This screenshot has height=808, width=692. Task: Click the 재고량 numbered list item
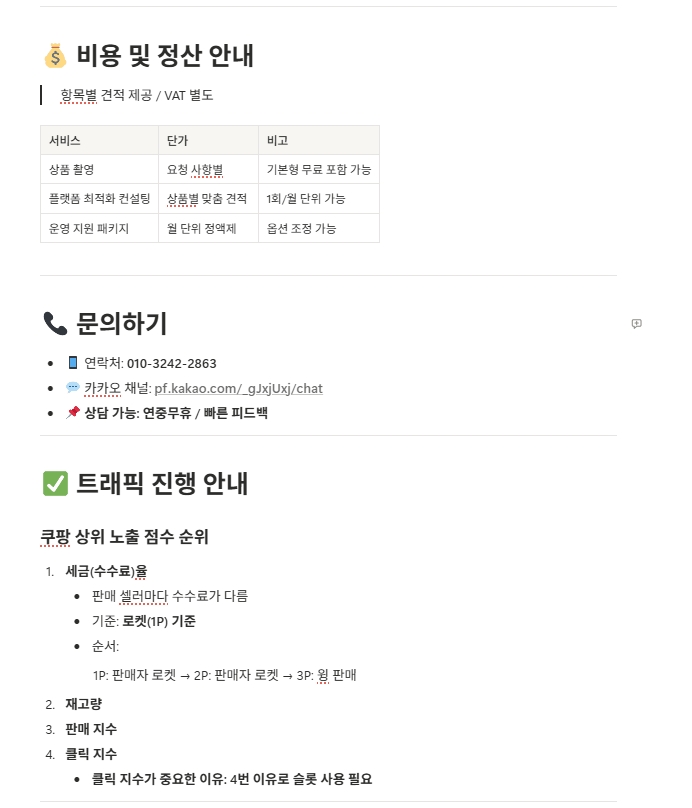[x=83, y=704]
